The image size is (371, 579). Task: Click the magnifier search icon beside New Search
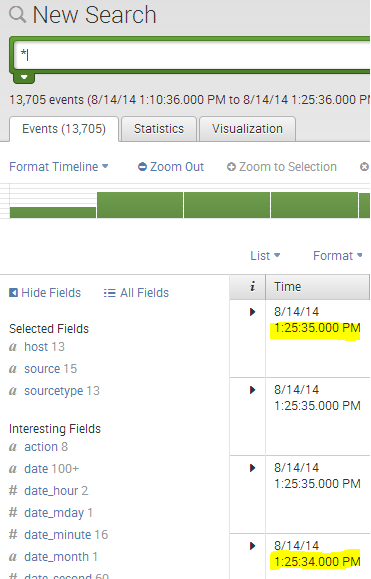pos(17,15)
